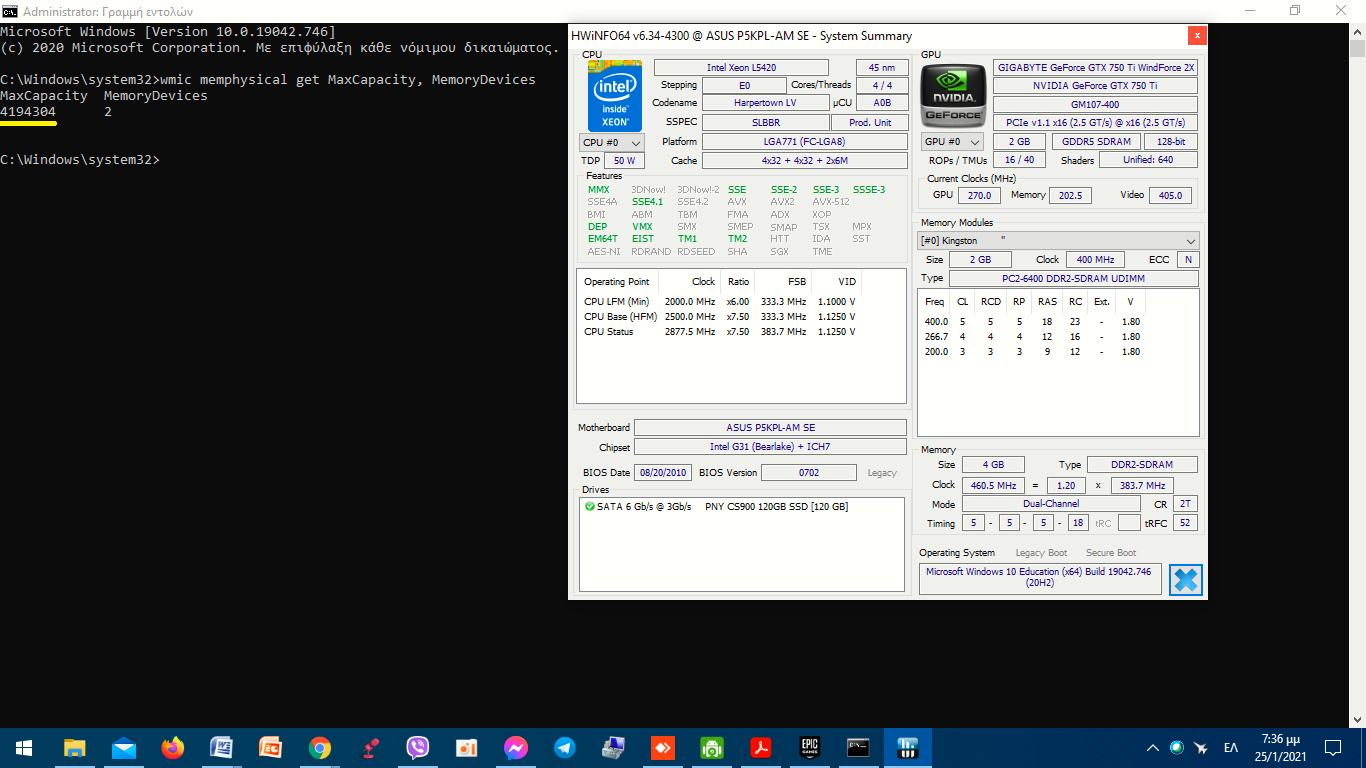The width and height of the screenshot is (1366, 768).
Task: Open the Windows Start menu
Action: (x=24, y=747)
